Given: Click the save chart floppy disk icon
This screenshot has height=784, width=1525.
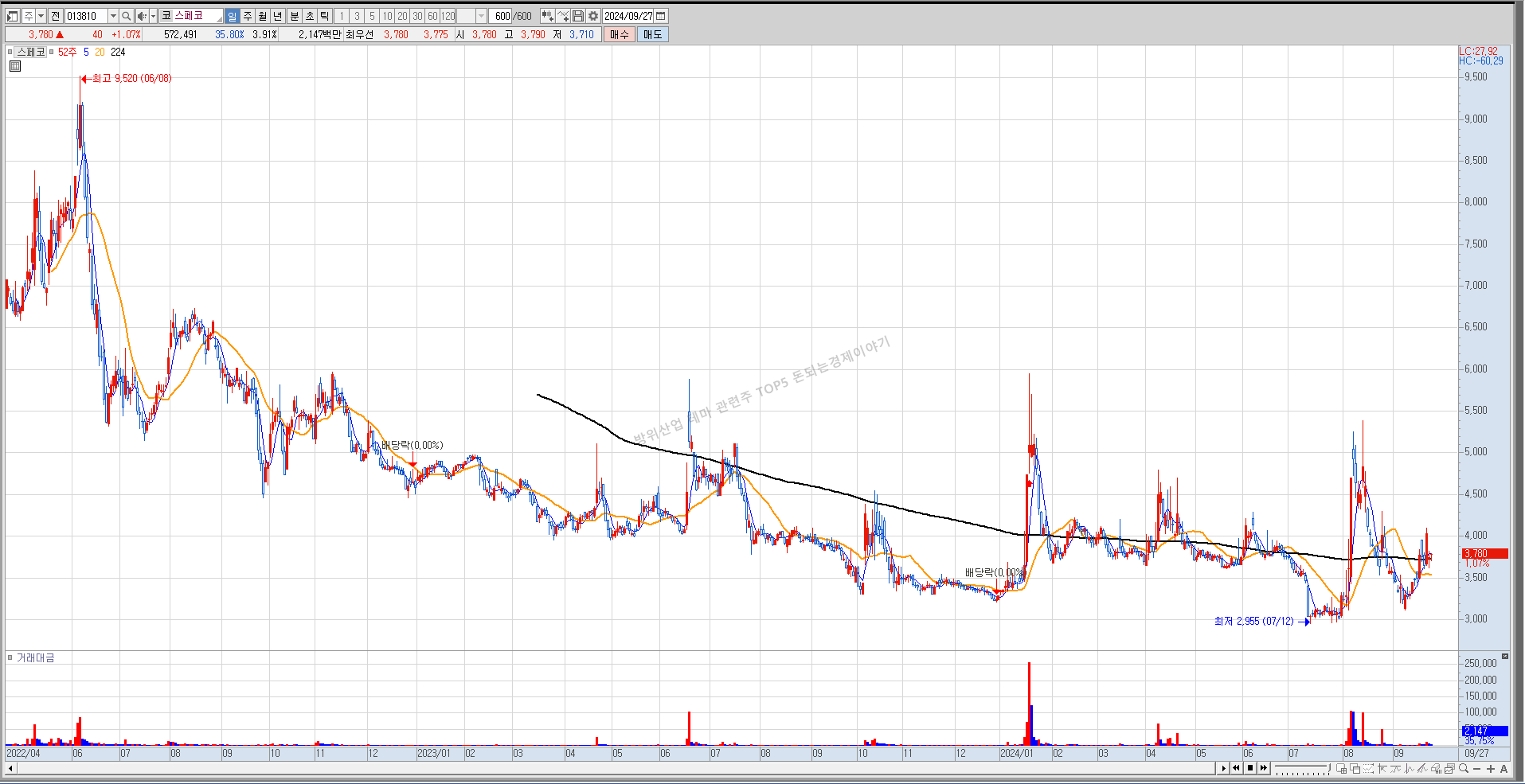Looking at the screenshot, I should (579, 16).
